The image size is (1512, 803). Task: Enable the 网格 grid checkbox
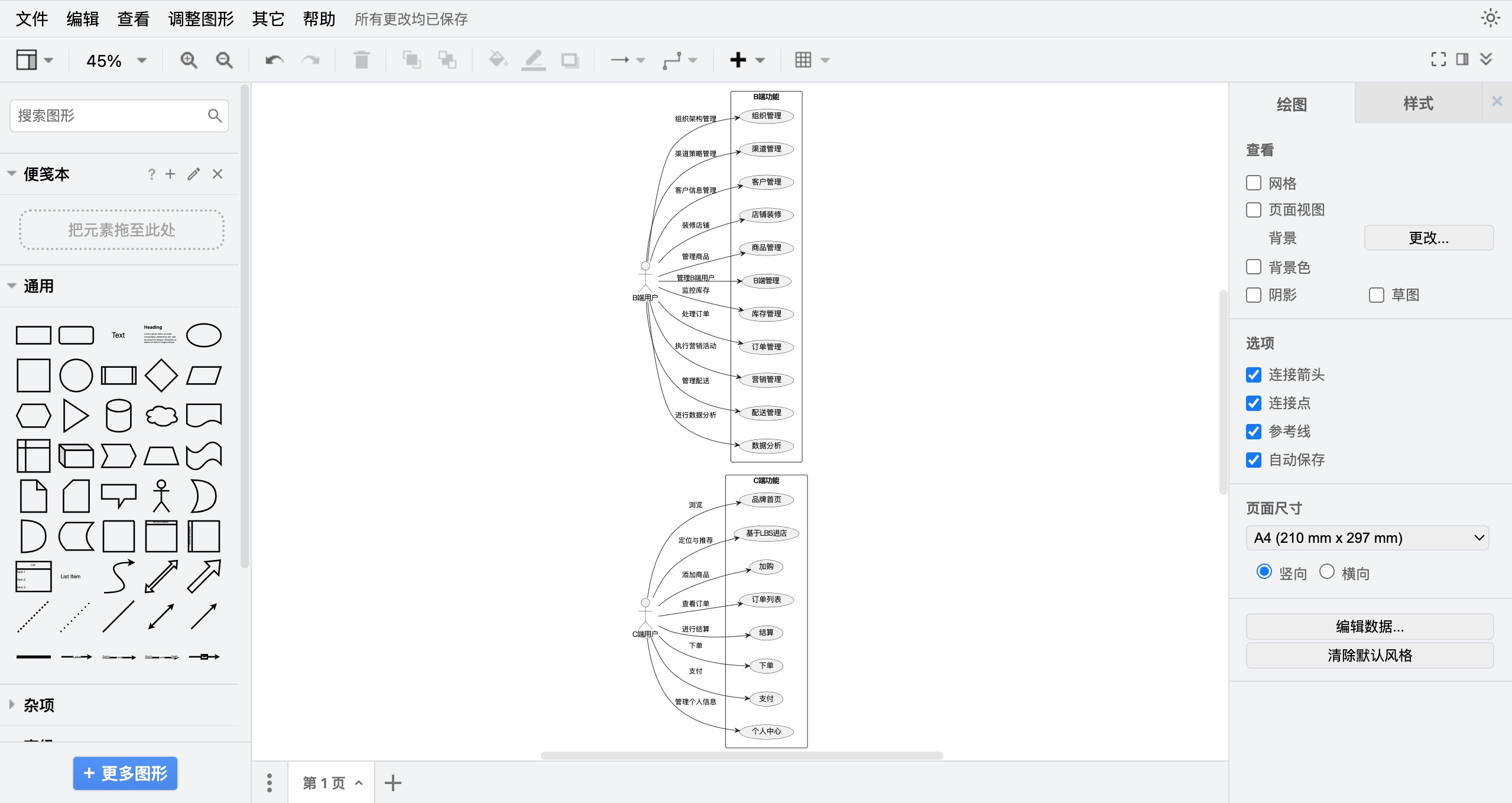1254,183
